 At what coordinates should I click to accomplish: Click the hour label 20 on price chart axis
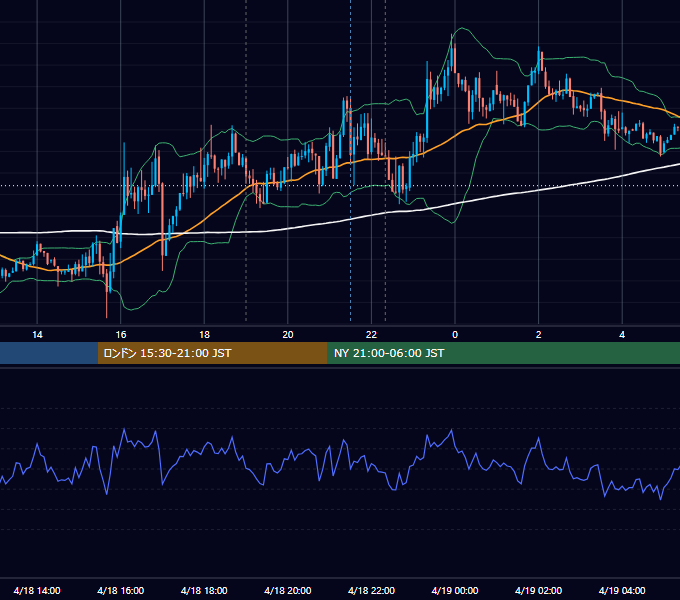288,335
